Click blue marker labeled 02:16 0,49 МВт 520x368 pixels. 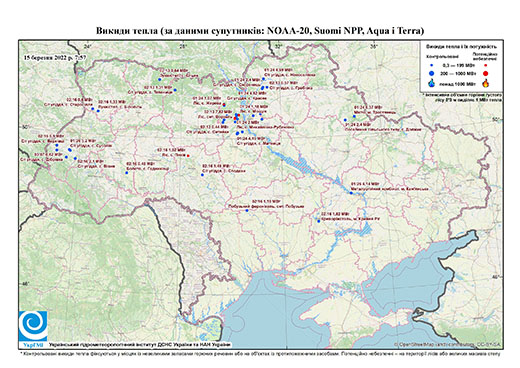tap(202, 175)
